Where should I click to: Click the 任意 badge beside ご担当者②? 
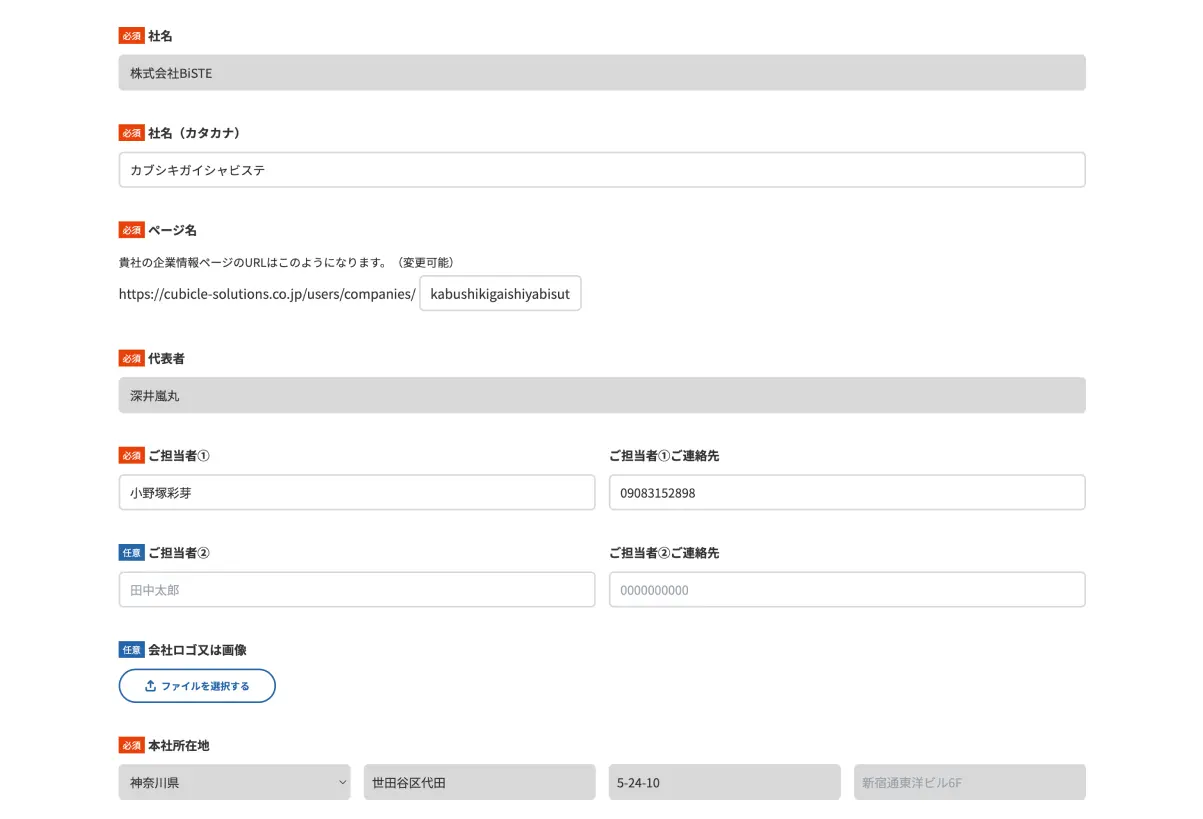pyautogui.click(x=131, y=552)
